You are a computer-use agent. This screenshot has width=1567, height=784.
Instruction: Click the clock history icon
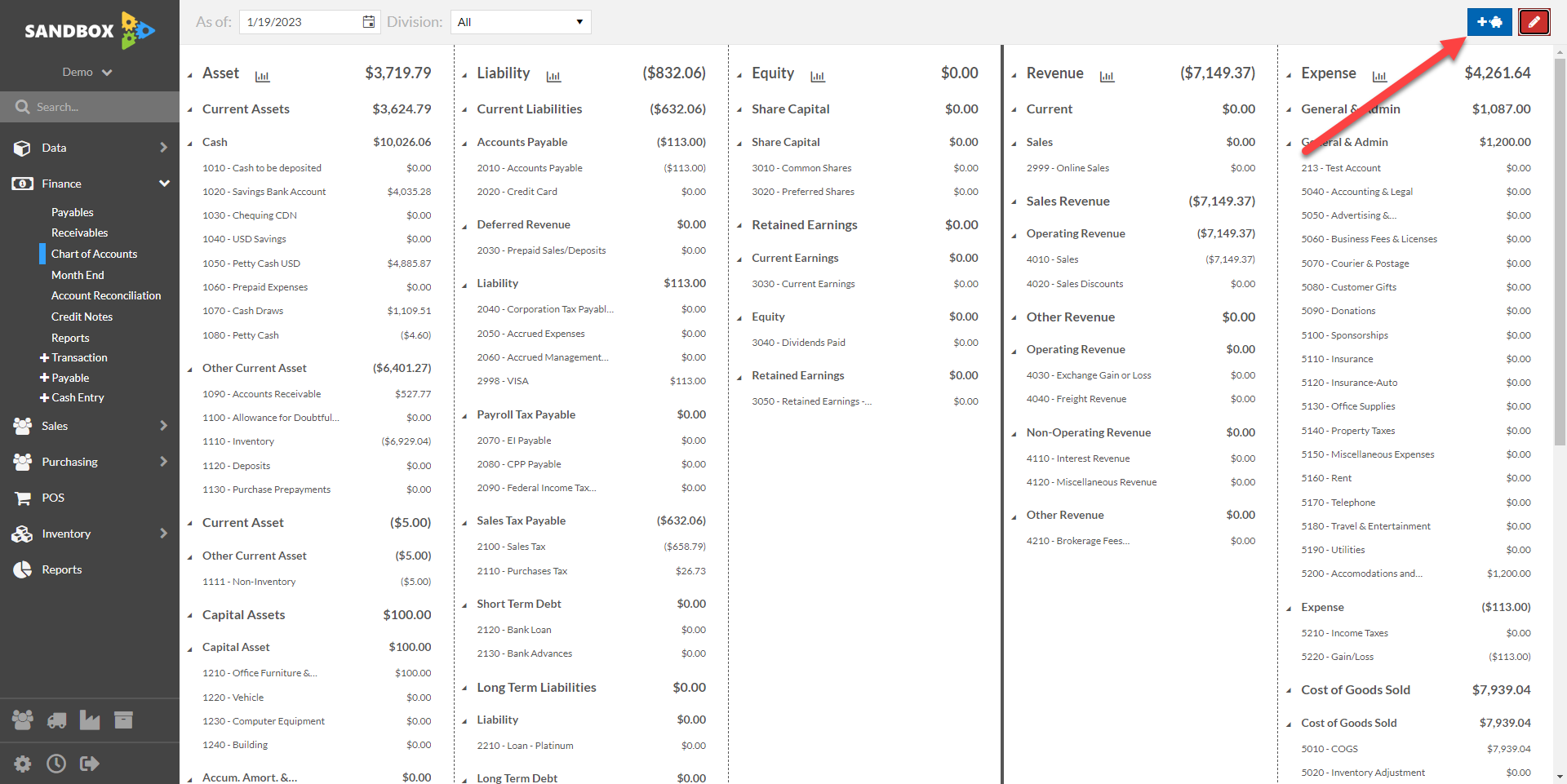(56, 764)
